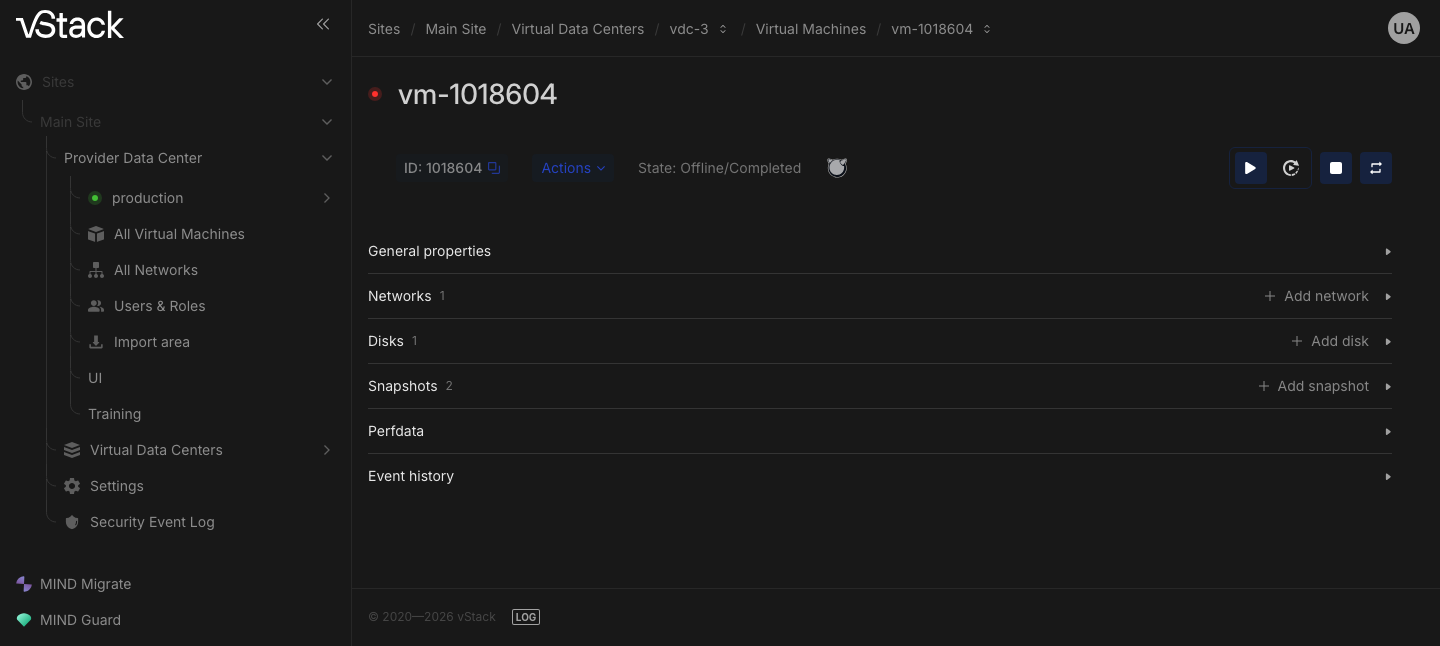Click Add snapshot text
The image size is (1440, 646).
[1323, 386]
